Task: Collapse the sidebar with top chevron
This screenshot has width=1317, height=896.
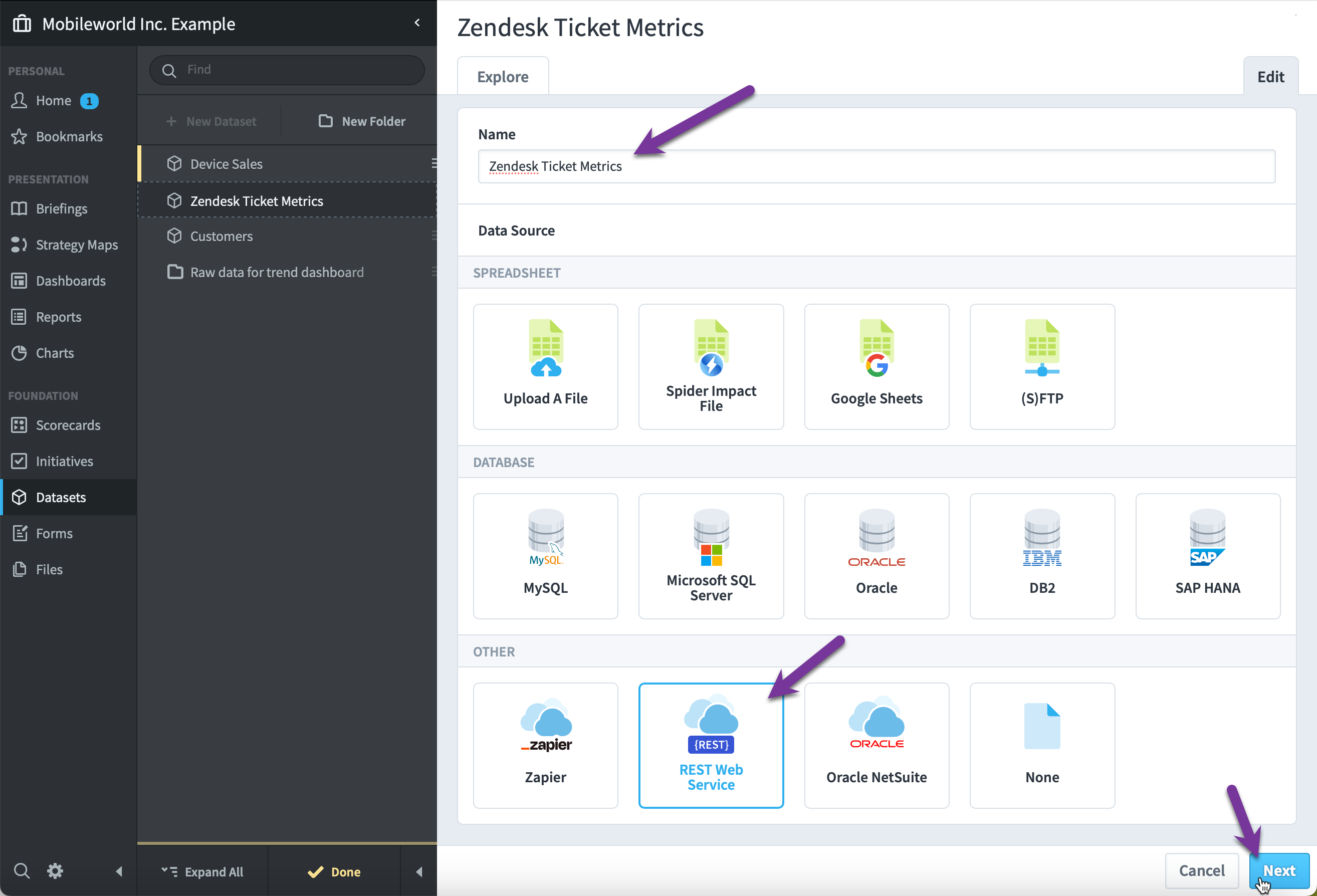Action: coord(417,23)
